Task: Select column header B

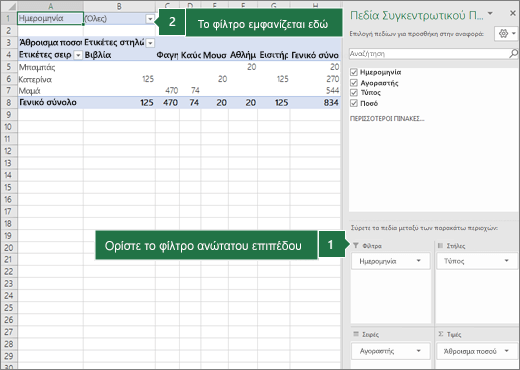Action: 119,6
